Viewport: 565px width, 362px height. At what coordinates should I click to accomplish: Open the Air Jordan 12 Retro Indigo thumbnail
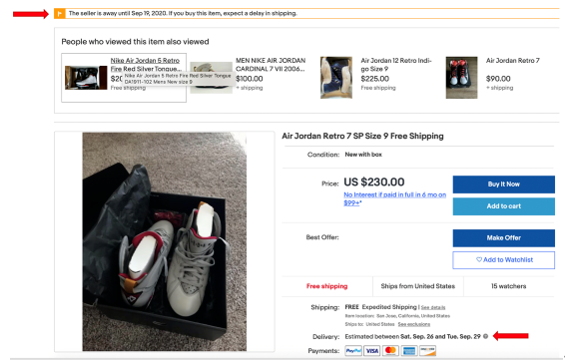336,77
